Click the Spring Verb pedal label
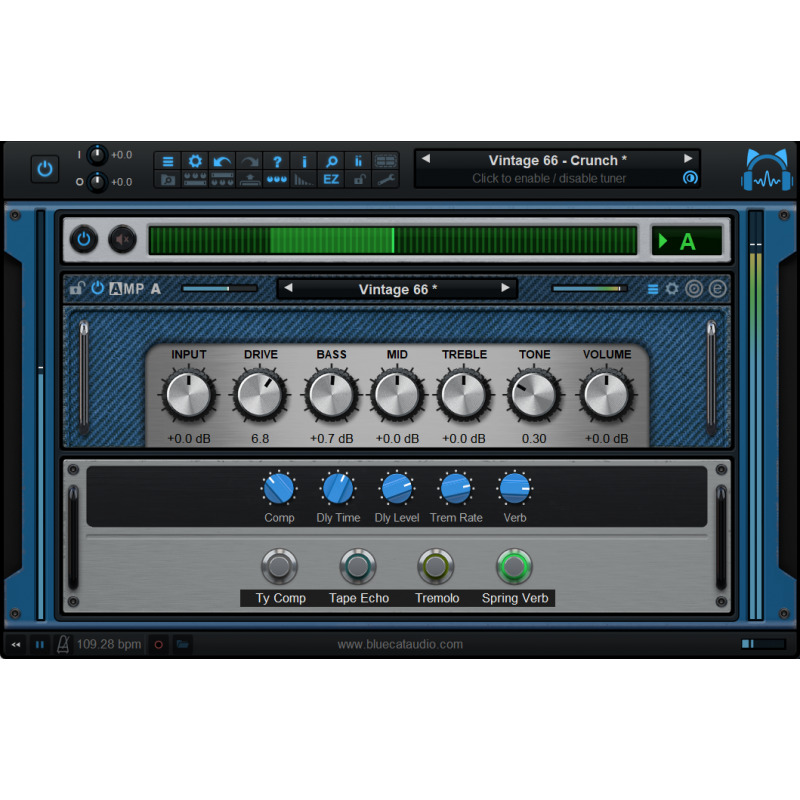Image resolution: width=800 pixels, height=800 pixels. point(514,598)
